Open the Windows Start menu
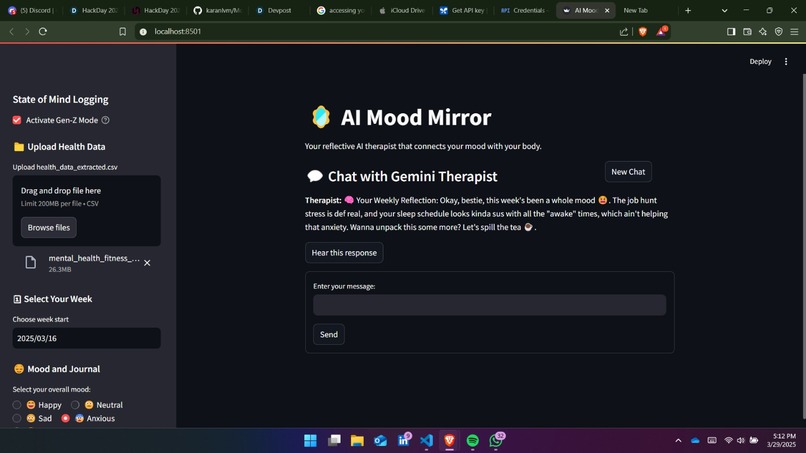The height and width of the screenshot is (453, 806). (310, 441)
